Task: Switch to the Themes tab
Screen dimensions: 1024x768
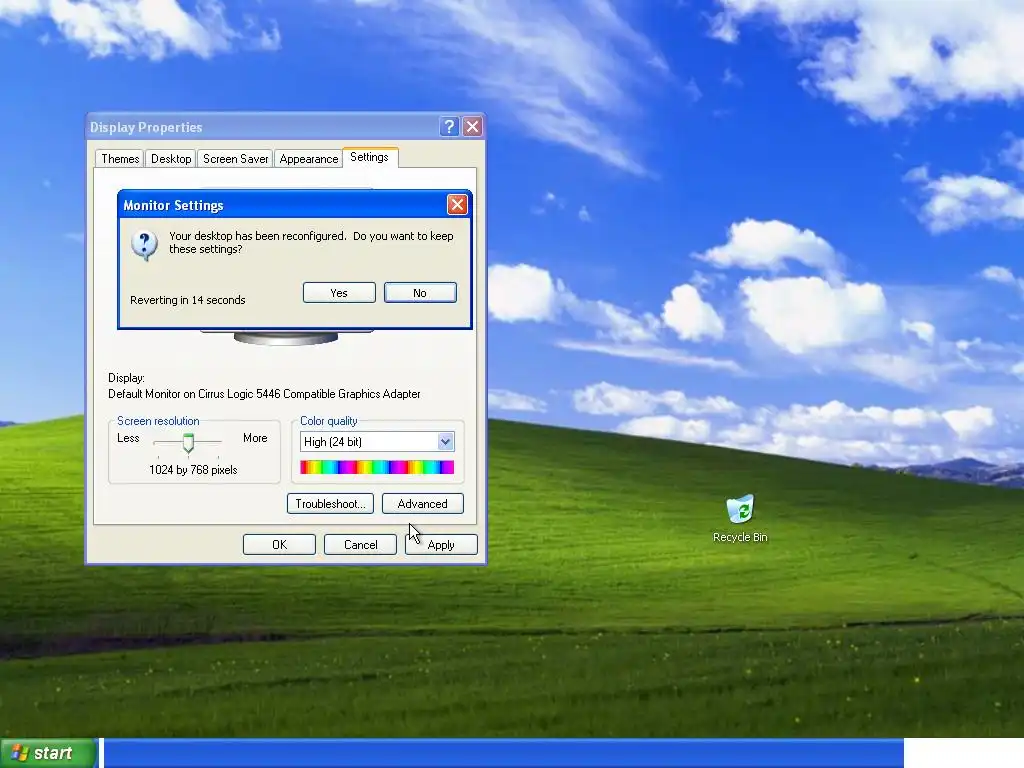Action: (120, 159)
